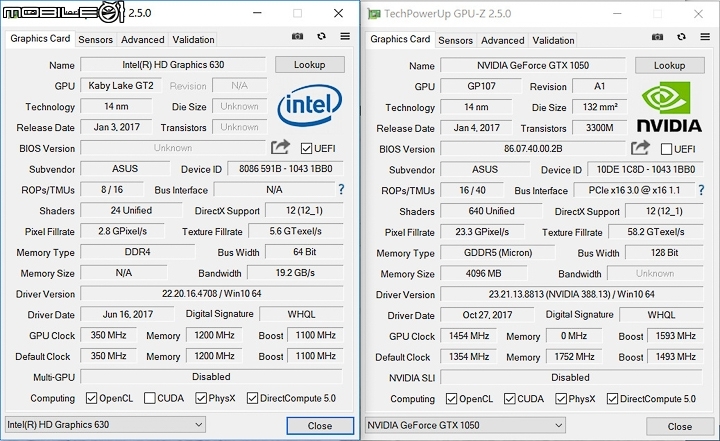720x441 pixels.
Task: Click GPU-Z app icon in NVIDIA title bar
Action: click(374, 14)
